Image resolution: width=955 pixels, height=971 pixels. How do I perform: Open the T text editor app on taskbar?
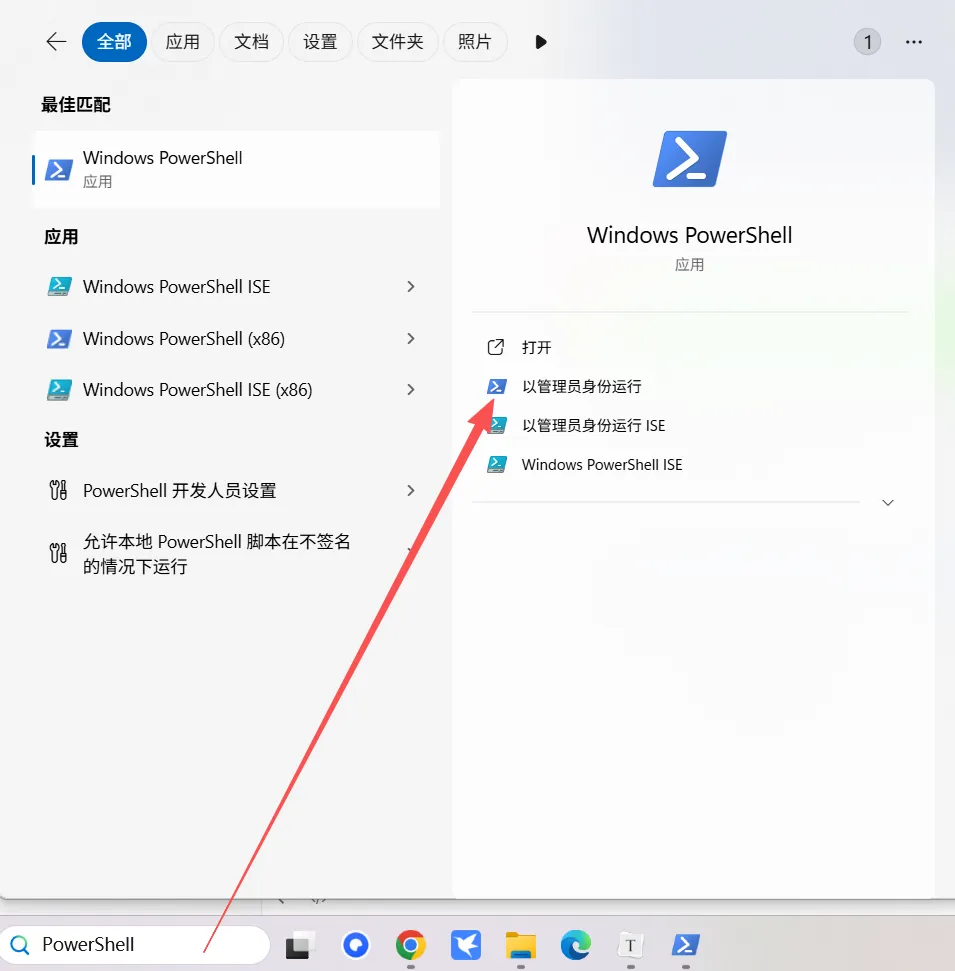[x=630, y=945]
